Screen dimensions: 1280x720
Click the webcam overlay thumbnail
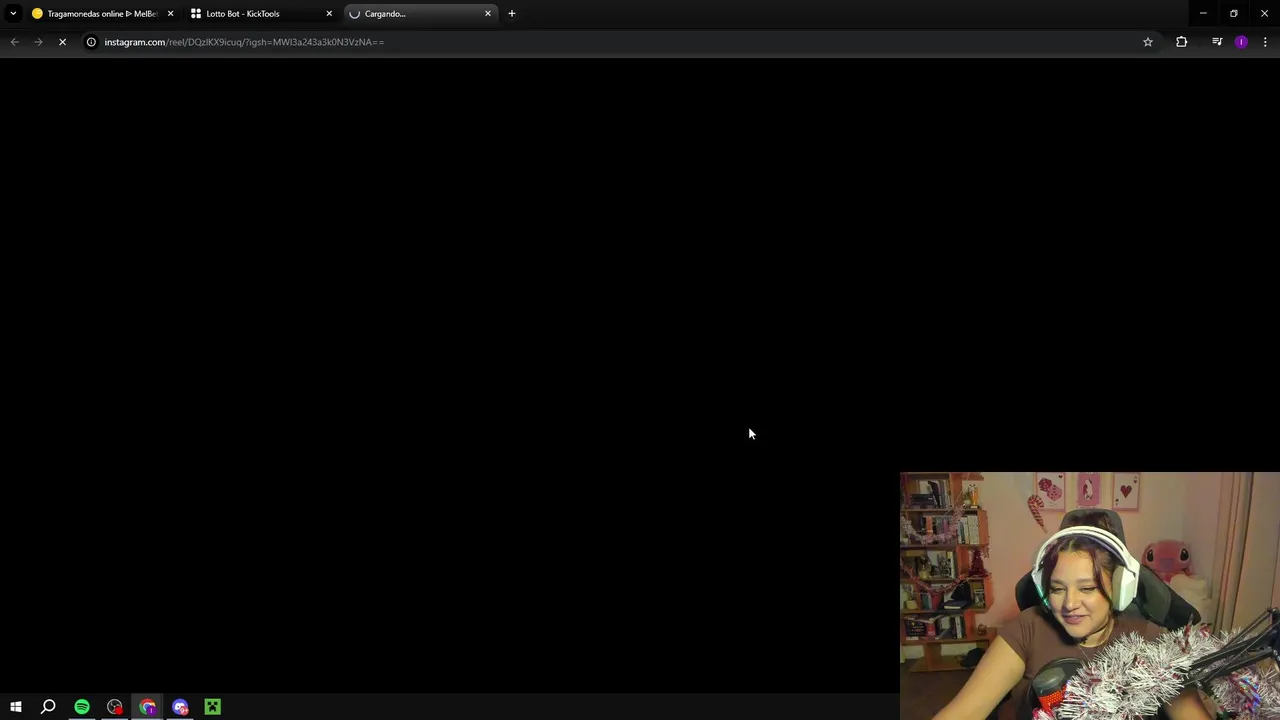click(1090, 596)
